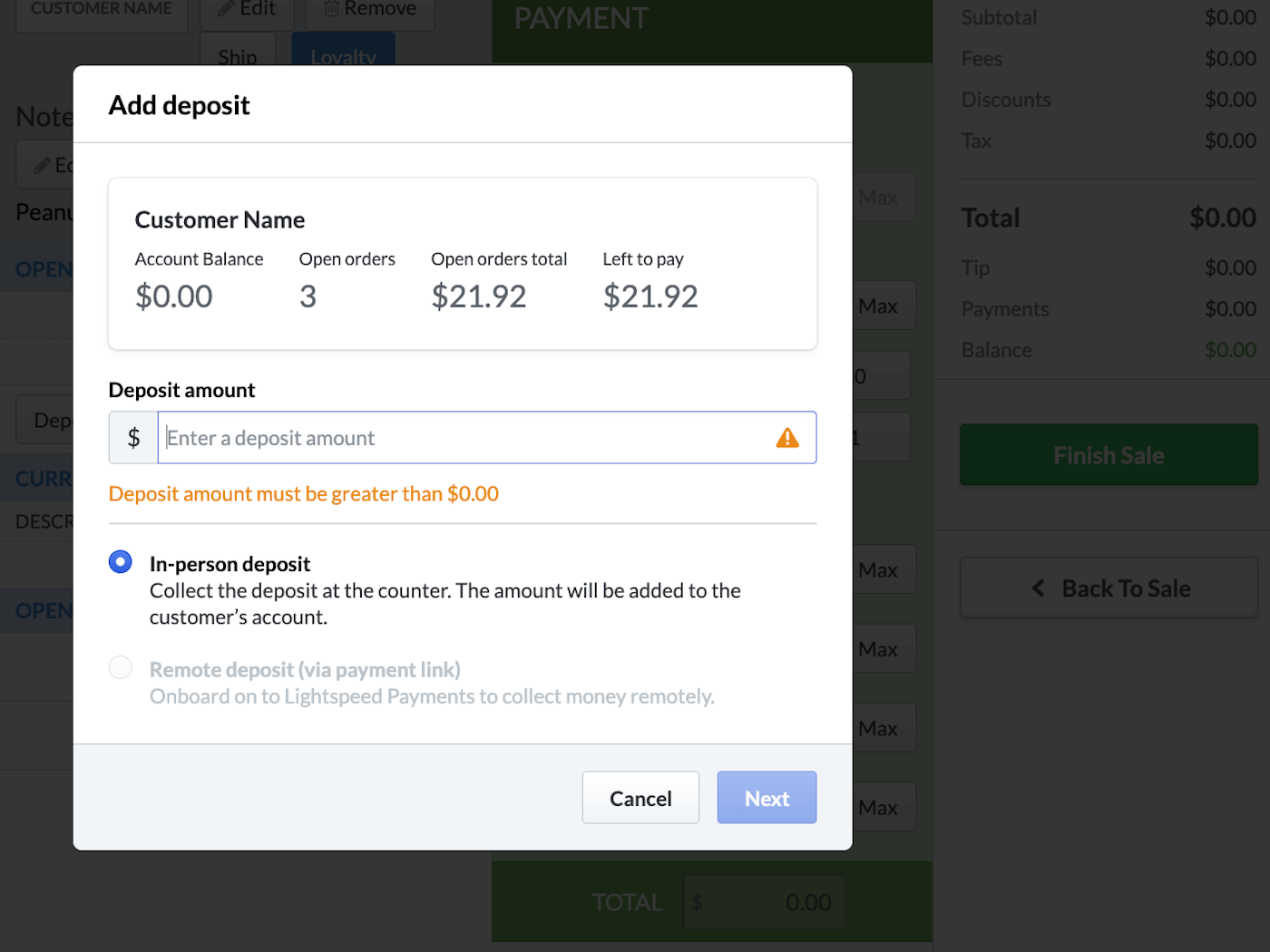Screen dimensions: 1270x952
Task: Click the Cancel button
Action: click(640, 797)
